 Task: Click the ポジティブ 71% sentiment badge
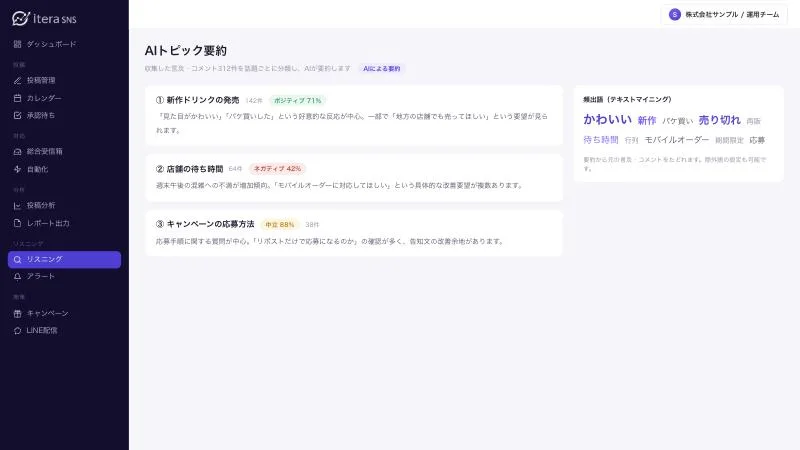(298, 101)
